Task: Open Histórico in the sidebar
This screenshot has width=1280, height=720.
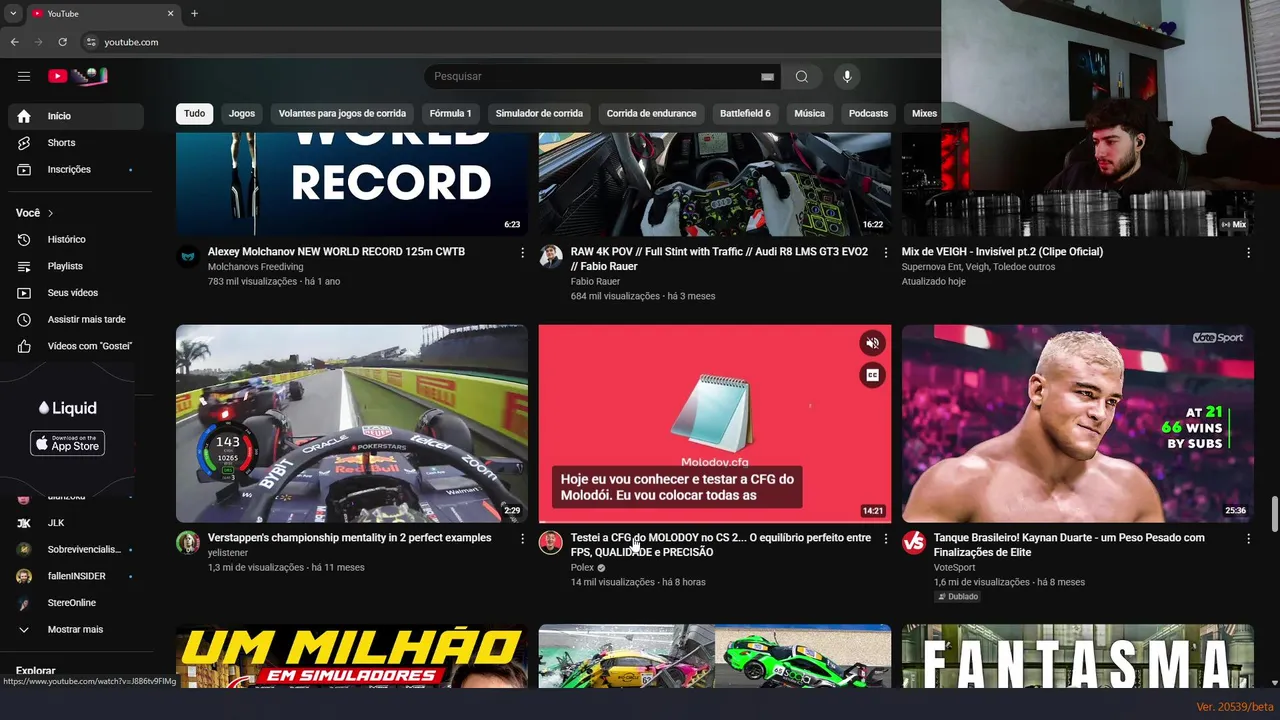Action: (x=76, y=239)
